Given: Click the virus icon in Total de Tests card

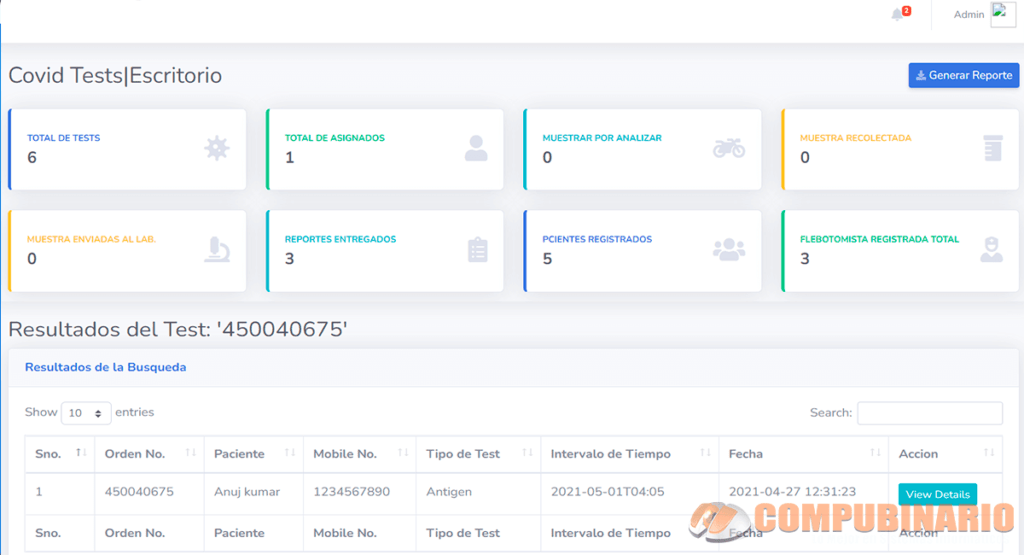Looking at the screenshot, I should (217, 149).
